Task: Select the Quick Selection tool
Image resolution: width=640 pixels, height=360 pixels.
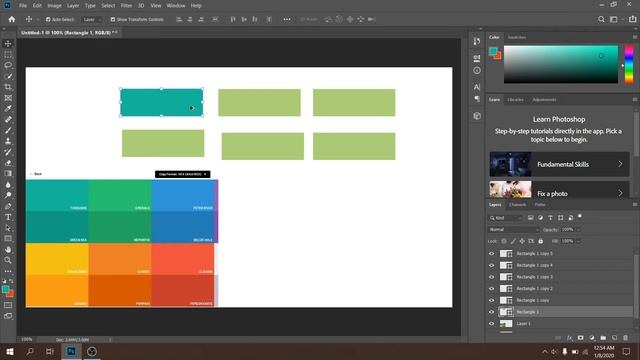Action: pos(8,76)
